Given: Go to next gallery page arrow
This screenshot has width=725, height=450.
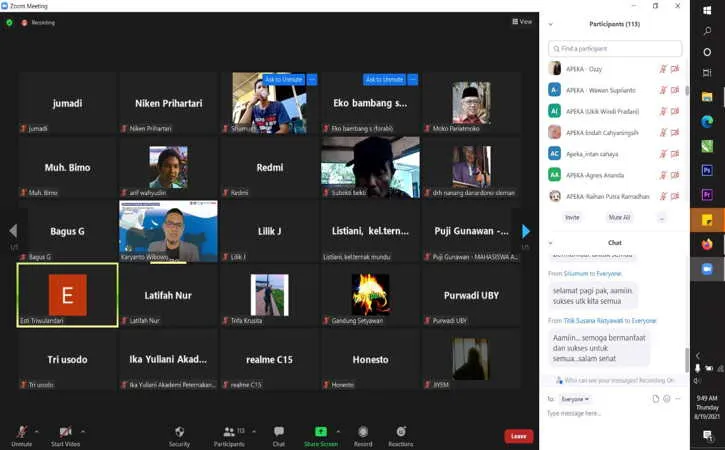Looking at the screenshot, I should click(x=526, y=231).
